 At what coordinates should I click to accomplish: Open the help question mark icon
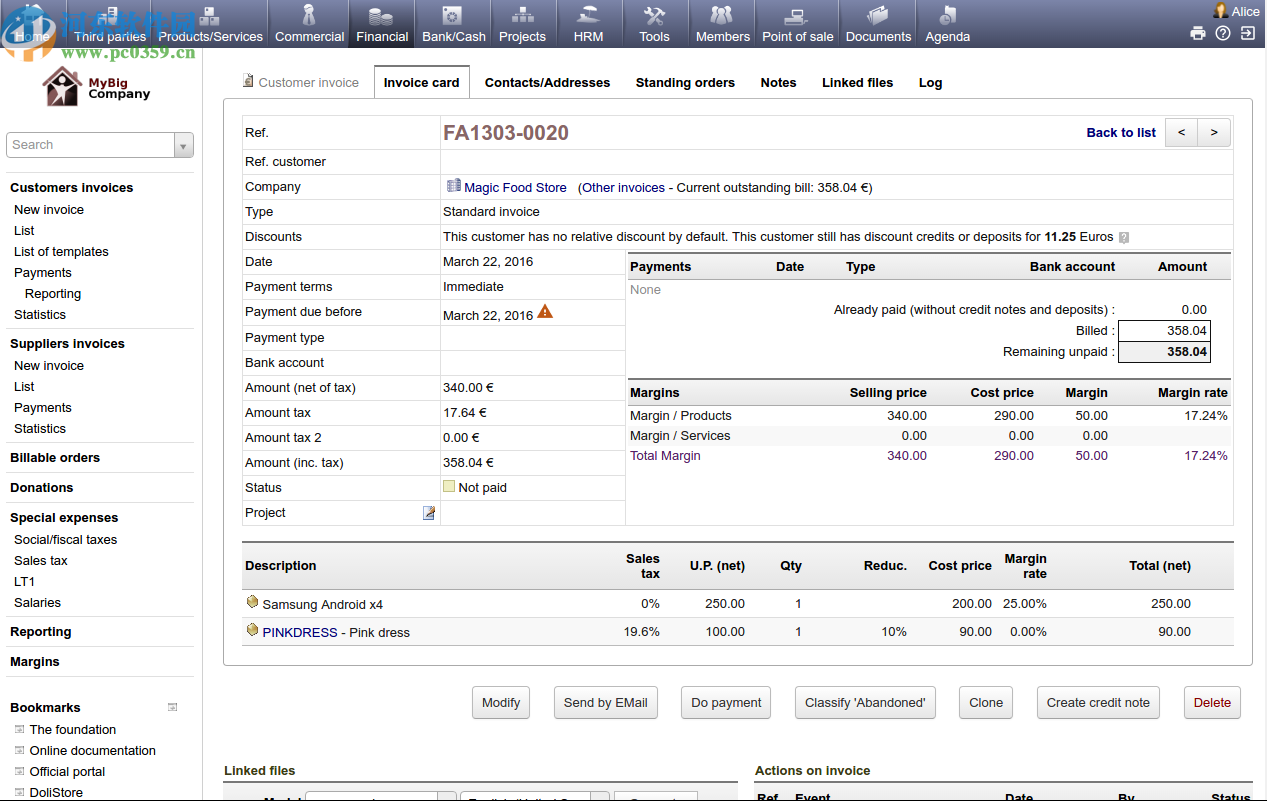tap(1223, 33)
